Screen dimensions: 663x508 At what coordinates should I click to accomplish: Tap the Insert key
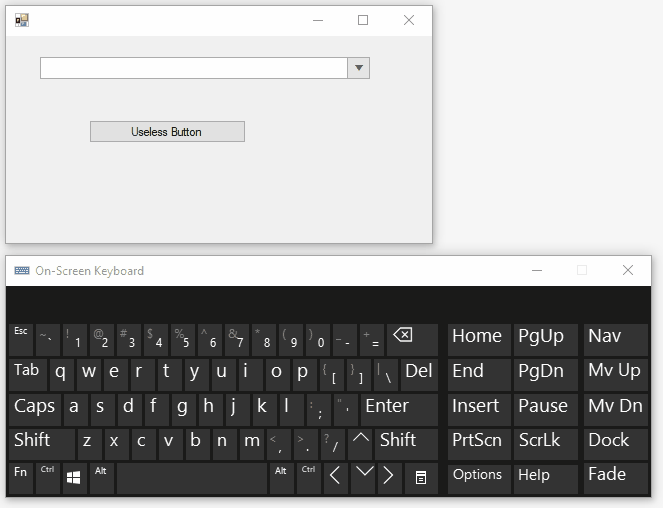479,409
